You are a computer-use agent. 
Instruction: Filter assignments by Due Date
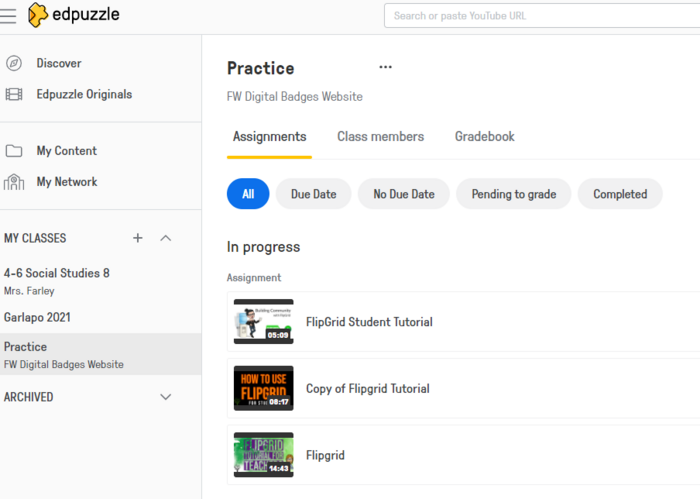(x=313, y=194)
